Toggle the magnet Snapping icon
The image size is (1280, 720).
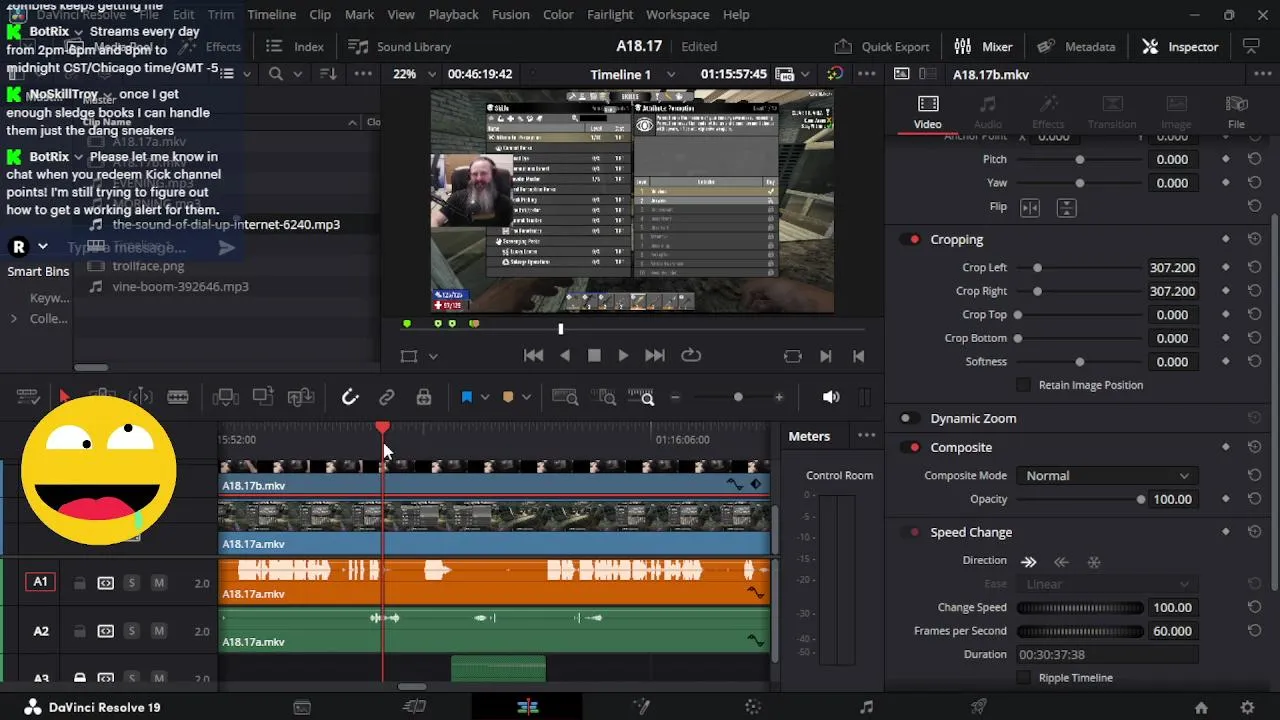tap(350, 397)
